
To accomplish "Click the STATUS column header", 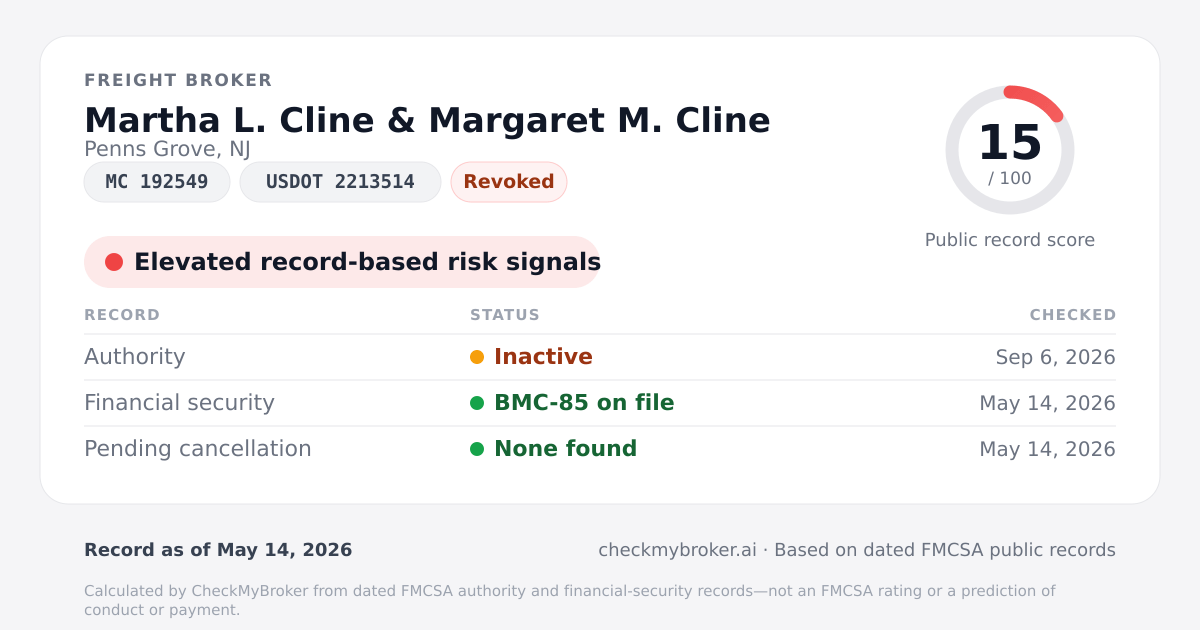I will coord(505,315).
